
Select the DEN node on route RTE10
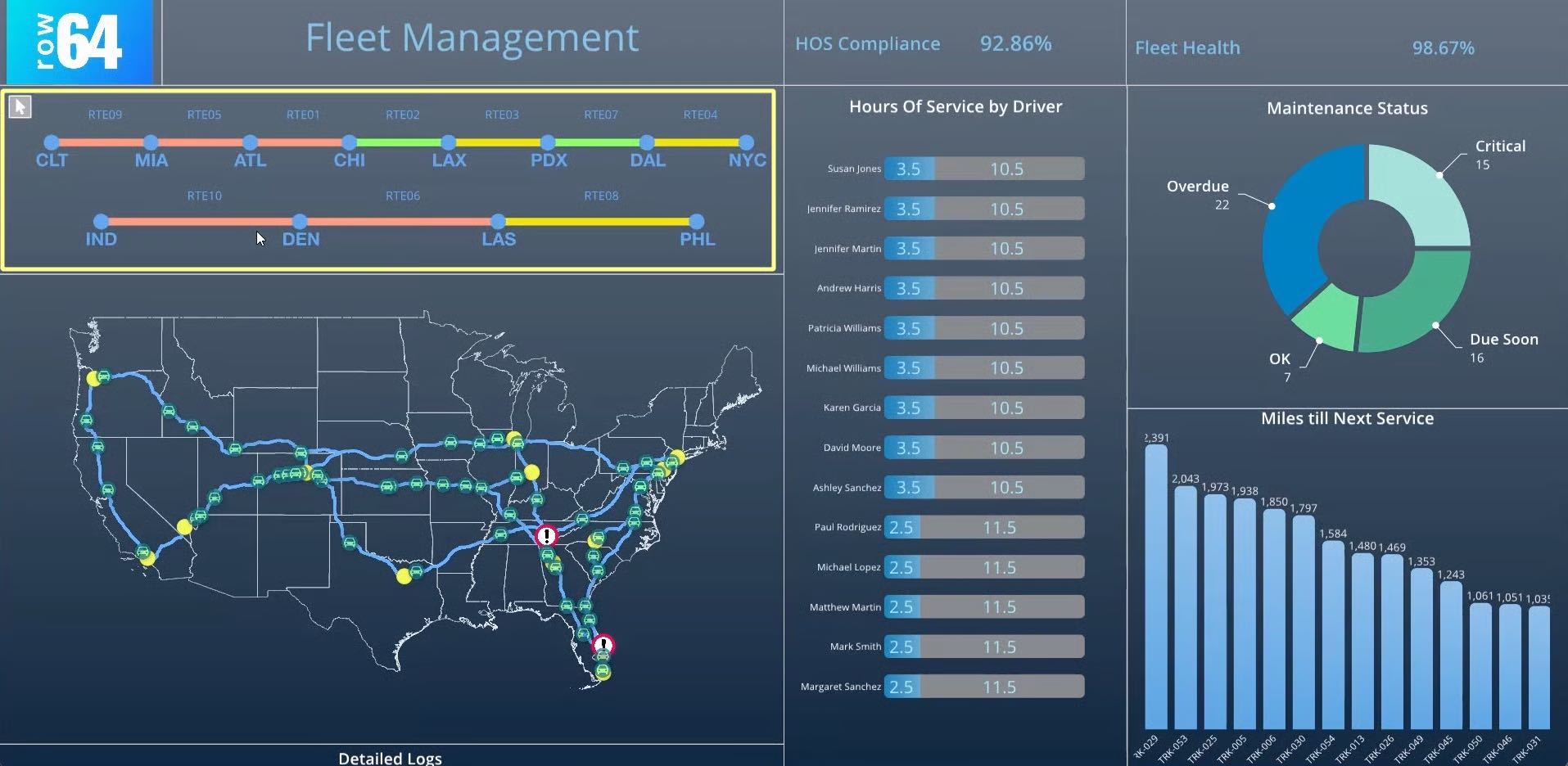click(x=300, y=221)
